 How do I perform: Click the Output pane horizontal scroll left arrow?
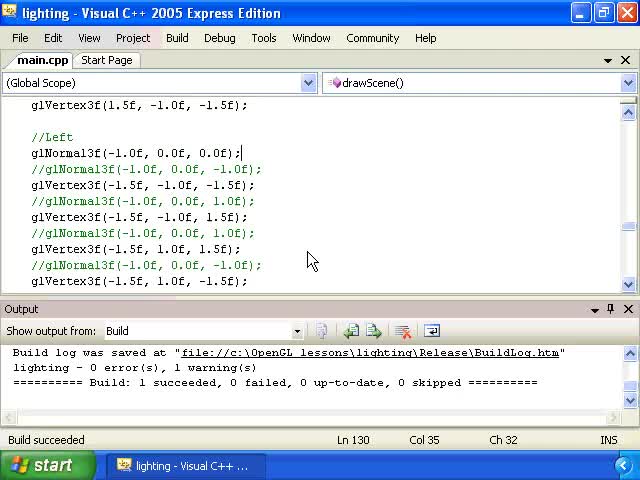pos(10,417)
